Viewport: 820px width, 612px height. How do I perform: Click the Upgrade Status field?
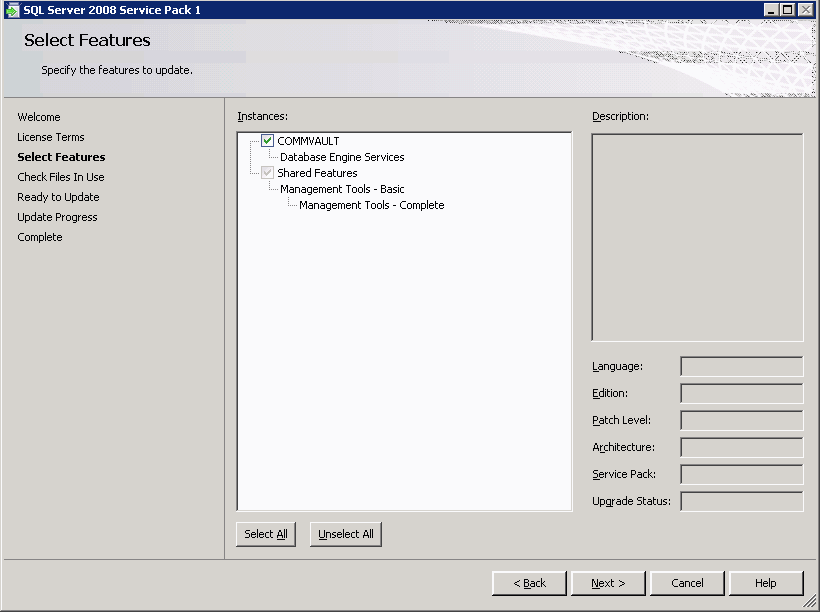coord(742,501)
